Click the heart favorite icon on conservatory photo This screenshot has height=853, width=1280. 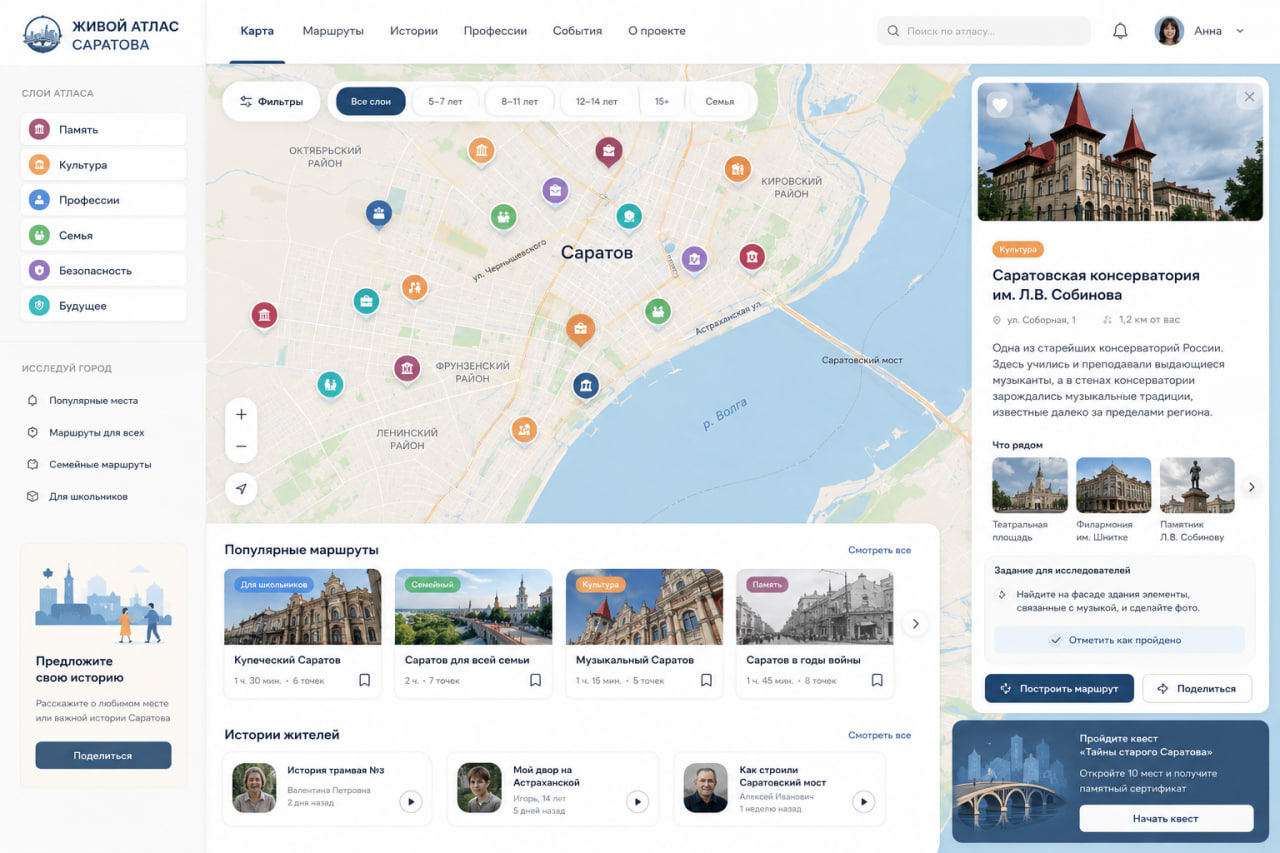[x=1000, y=105]
